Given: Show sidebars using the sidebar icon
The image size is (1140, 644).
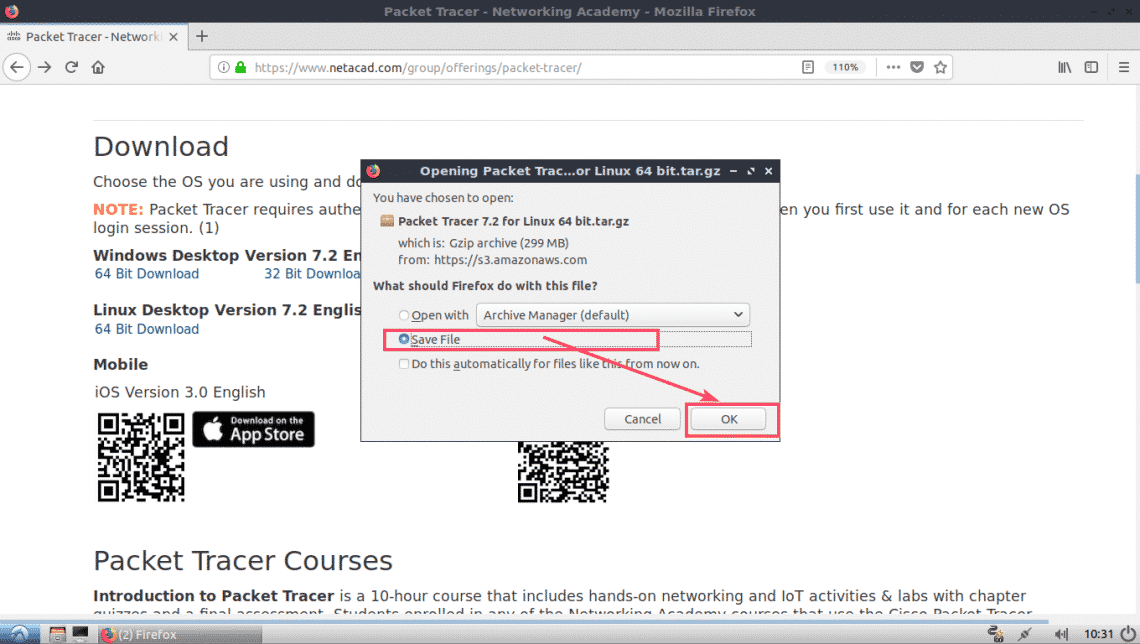Looking at the screenshot, I should [1091, 68].
